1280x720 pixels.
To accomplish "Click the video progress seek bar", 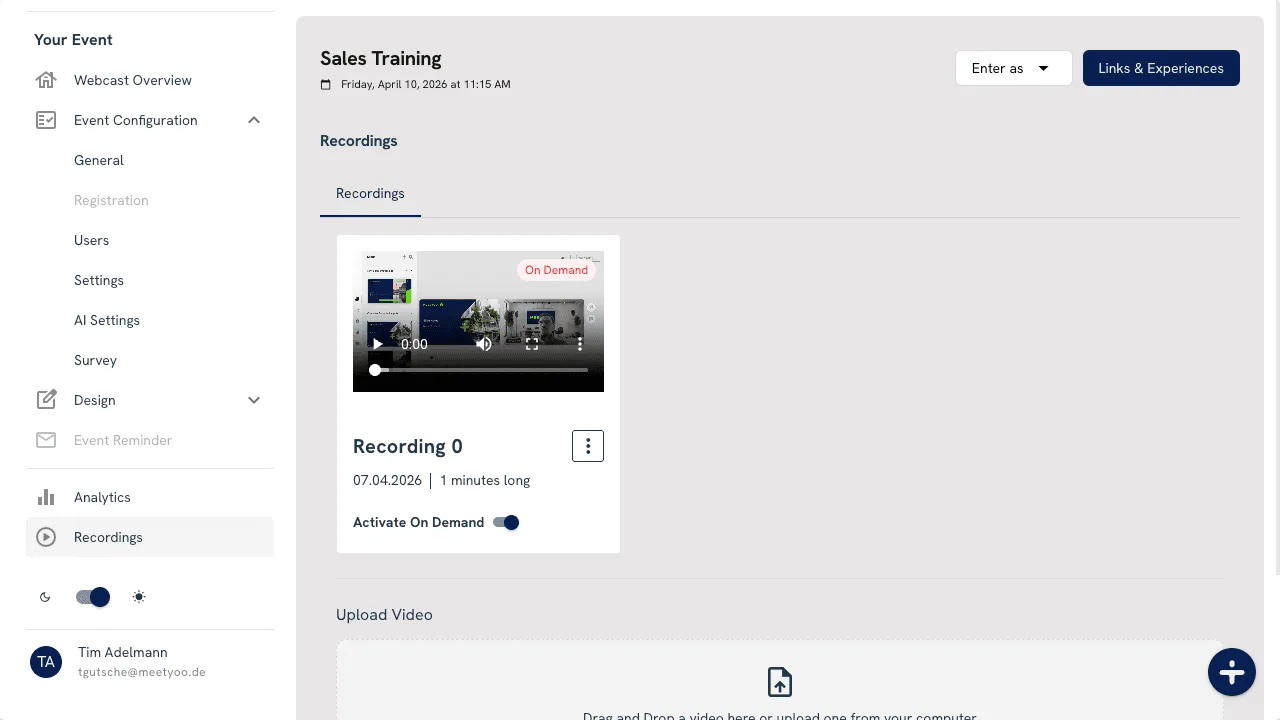I will tap(480, 370).
